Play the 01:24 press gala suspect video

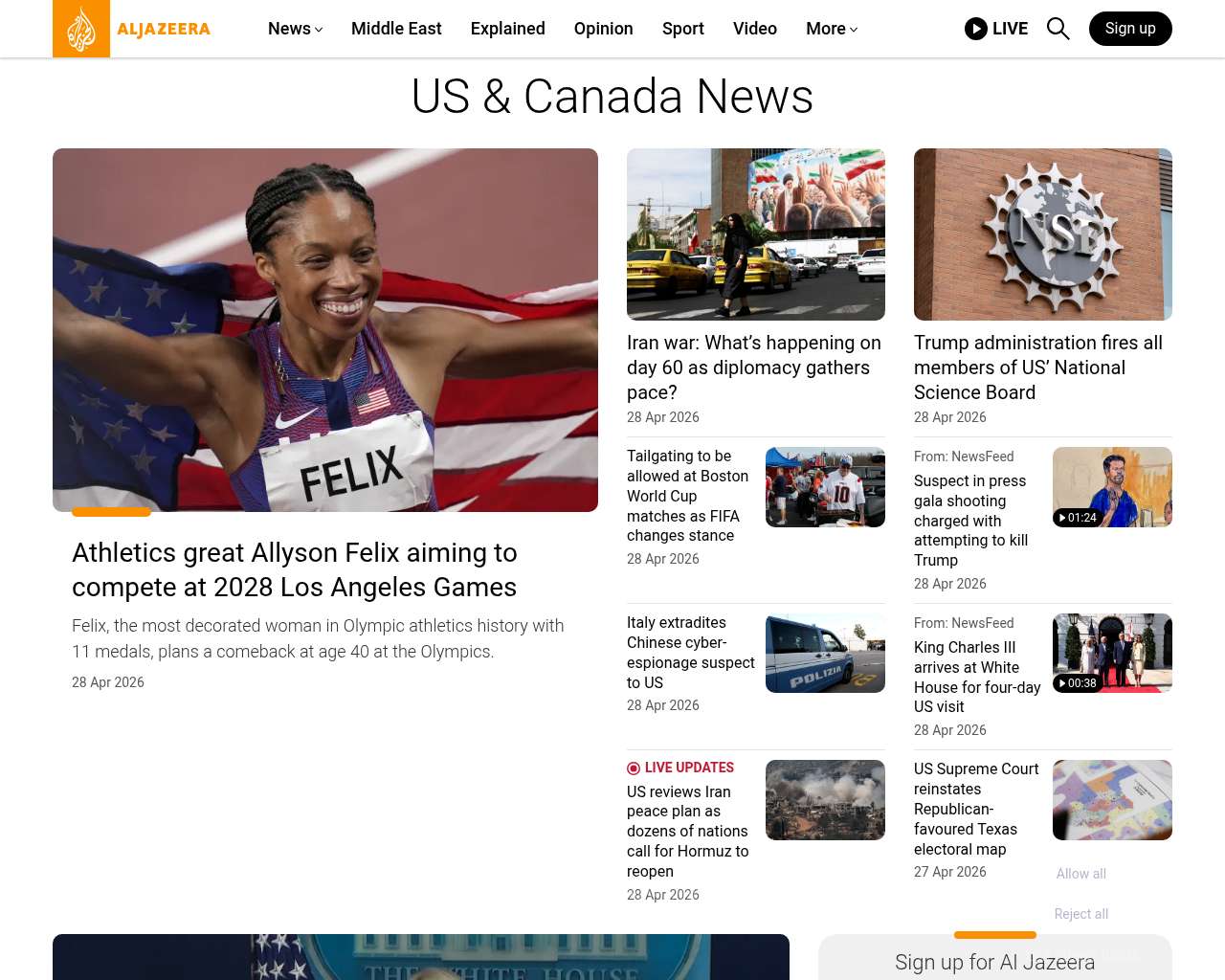1112,487
